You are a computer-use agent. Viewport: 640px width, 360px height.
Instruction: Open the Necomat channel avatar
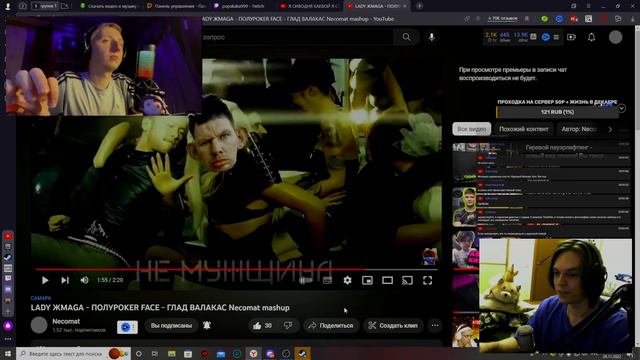pyautogui.click(x=39, y=325)
